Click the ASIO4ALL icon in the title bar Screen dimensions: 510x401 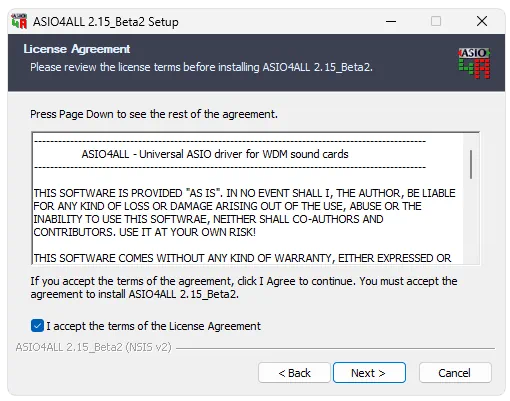pyautogui.click(x=19, y=21)
